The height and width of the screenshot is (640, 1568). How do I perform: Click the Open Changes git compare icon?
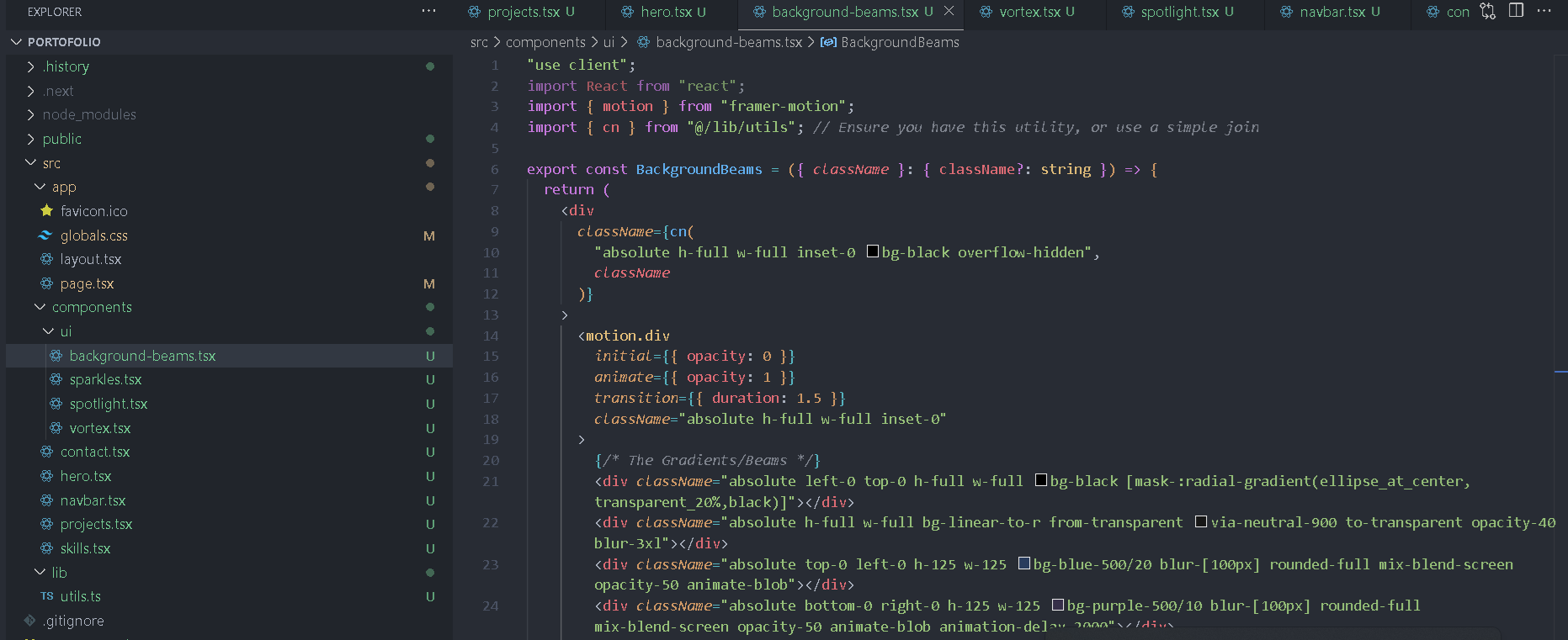tap(1488, 11)
